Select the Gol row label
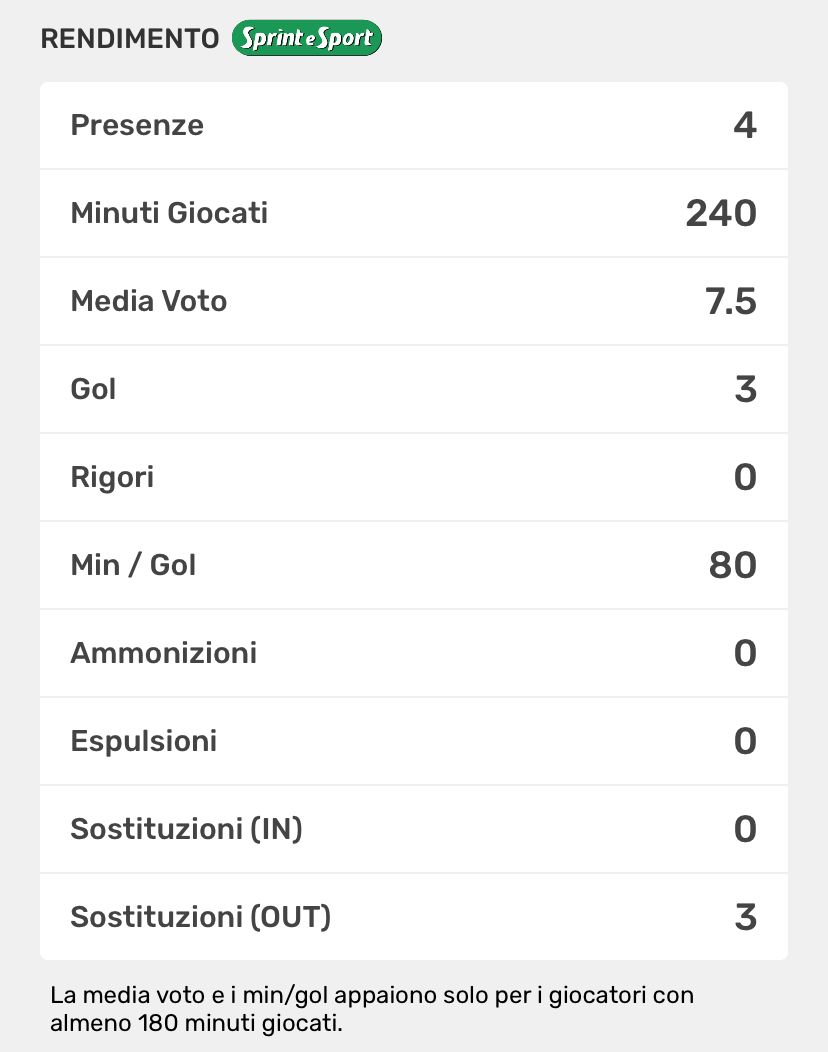The image size is (828, 1052). (x=94, y=389)
